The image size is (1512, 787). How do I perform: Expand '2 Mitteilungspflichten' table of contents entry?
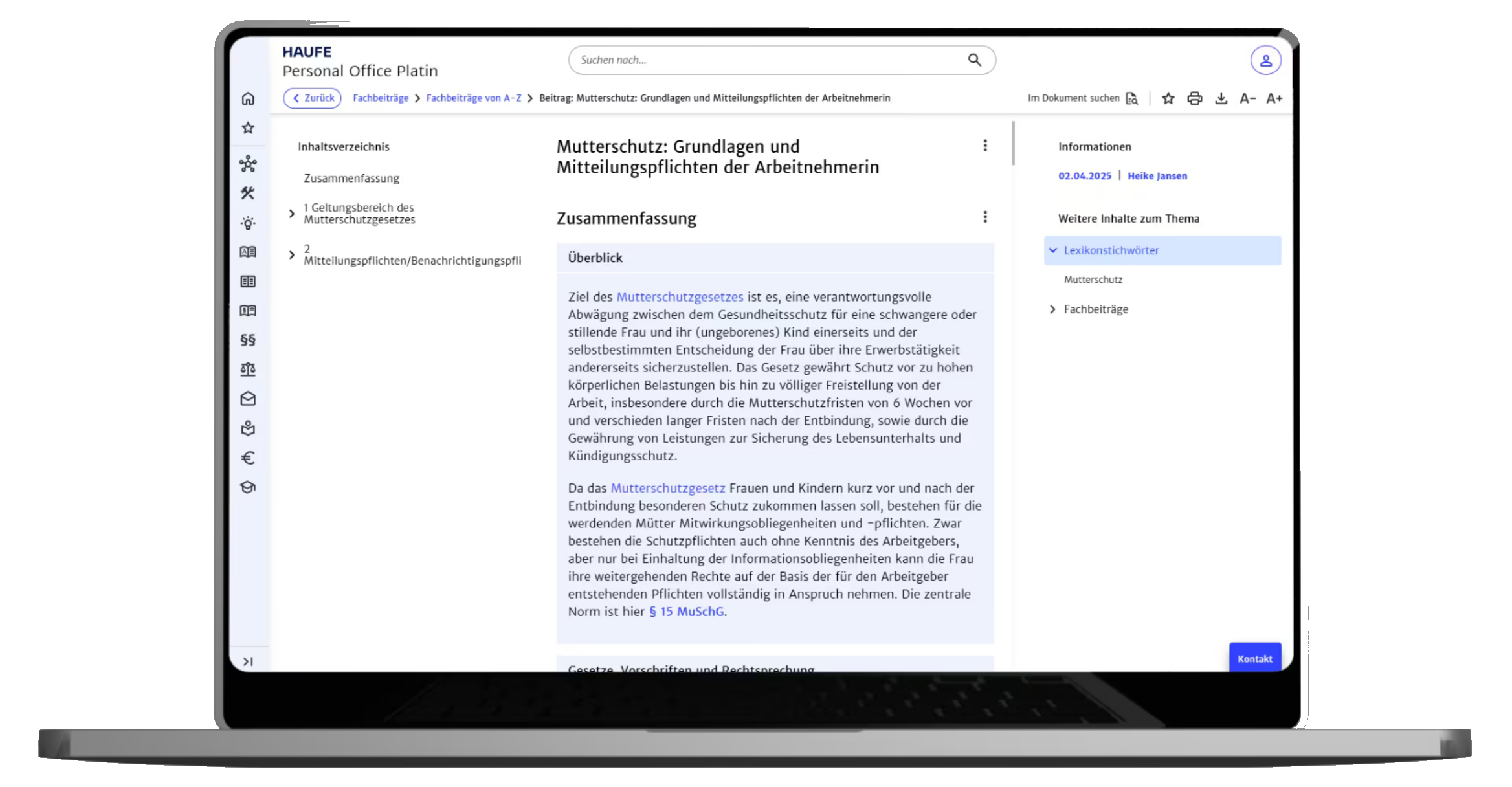pos(292,255)
